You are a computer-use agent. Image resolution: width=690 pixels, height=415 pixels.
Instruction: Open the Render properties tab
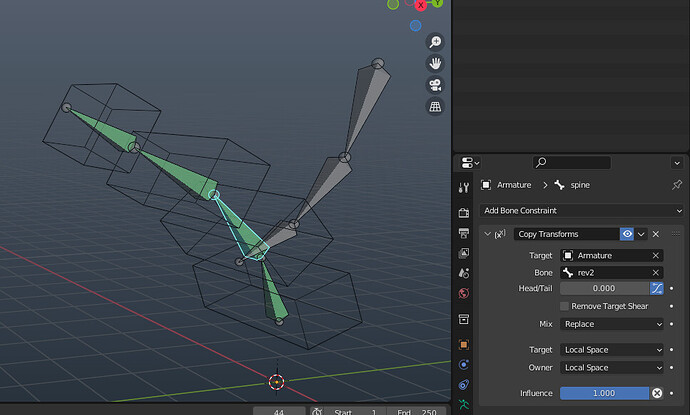pyautogui.click(x=463, y=213)
